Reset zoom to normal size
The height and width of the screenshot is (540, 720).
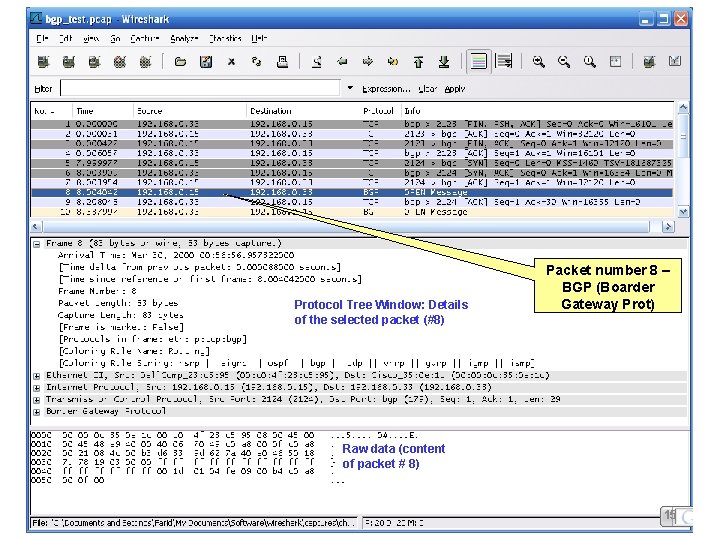pos(590,62)
